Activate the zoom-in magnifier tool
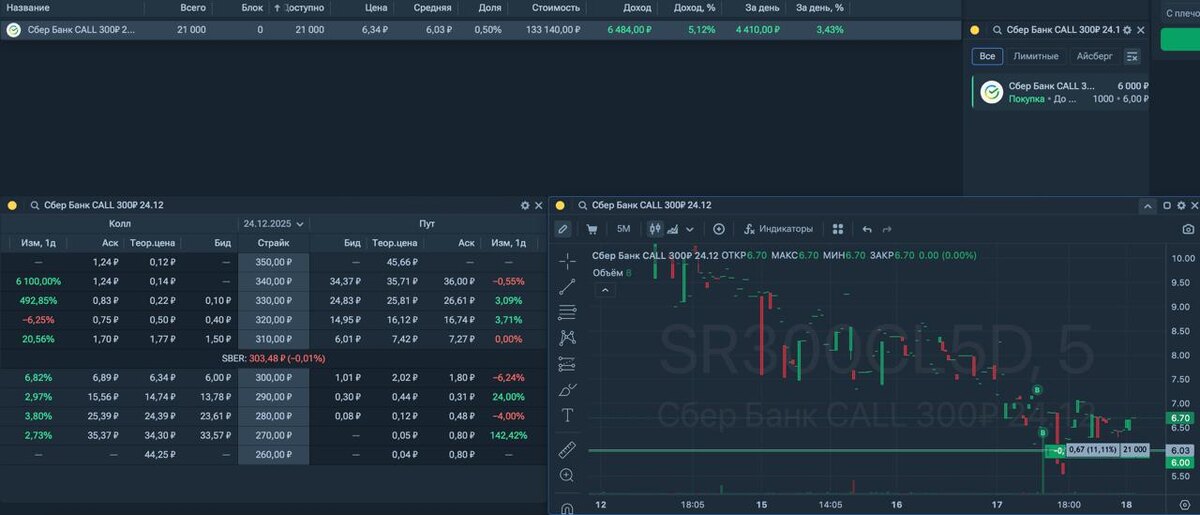This screenshot has width=1200, height=515. 567,475
